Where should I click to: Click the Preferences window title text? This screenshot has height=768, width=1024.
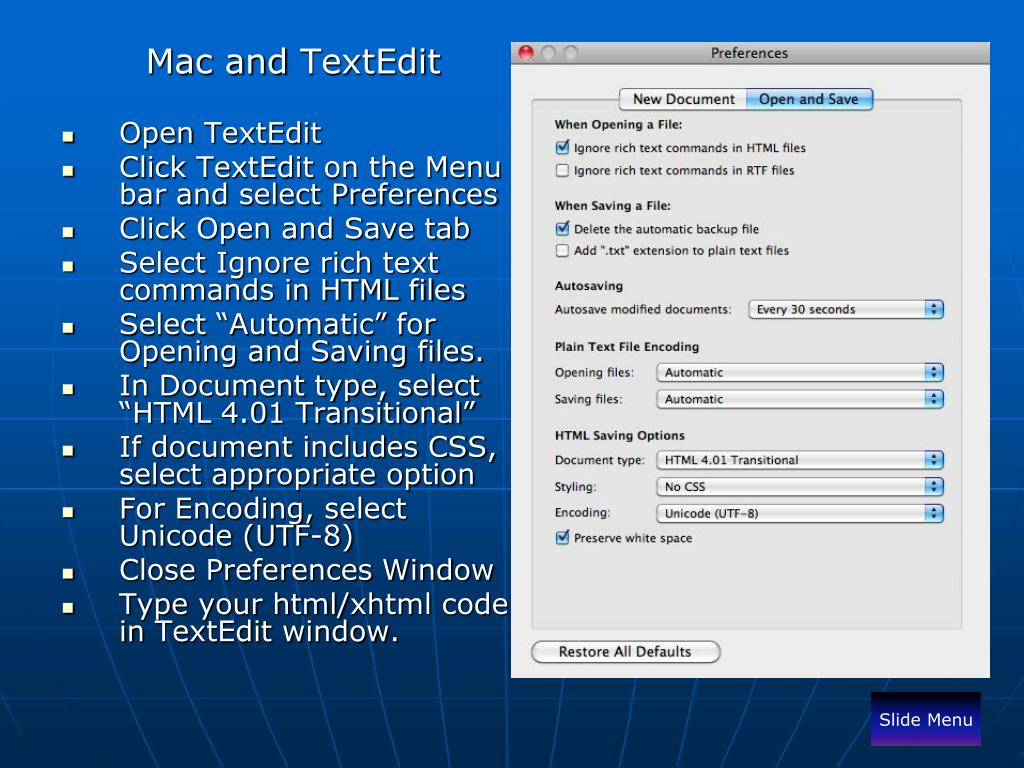749,53
